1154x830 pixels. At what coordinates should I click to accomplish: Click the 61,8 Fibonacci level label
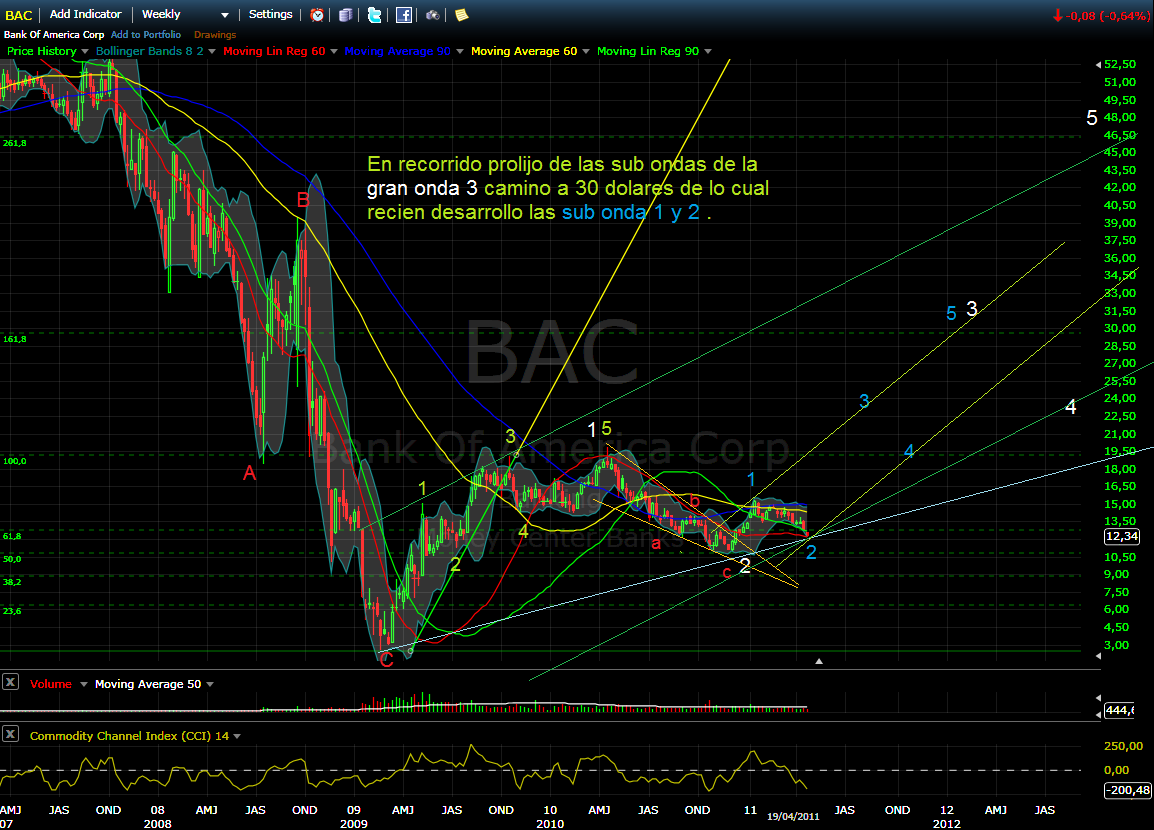click(x=12, y=536)
